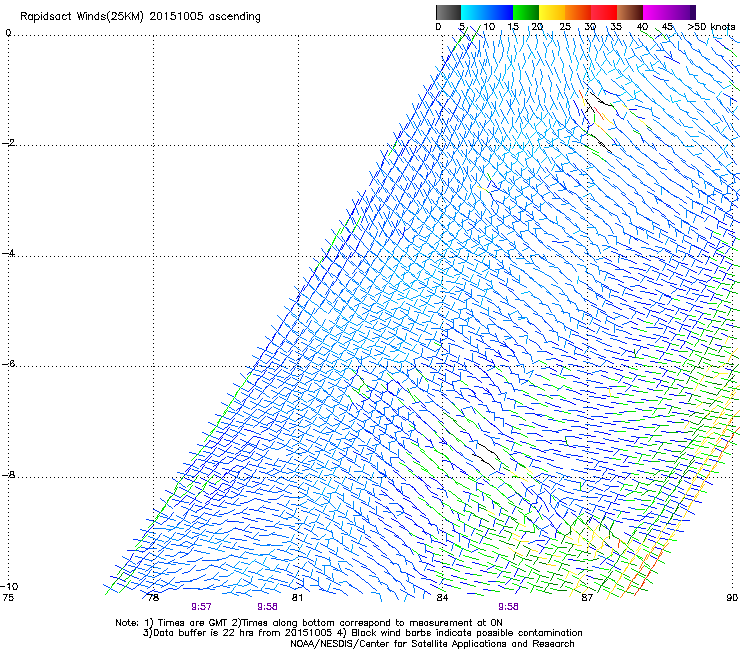The image size is (740, 650).
Task: Click the 35-40 knots brown color band
Action: (630, 12)
